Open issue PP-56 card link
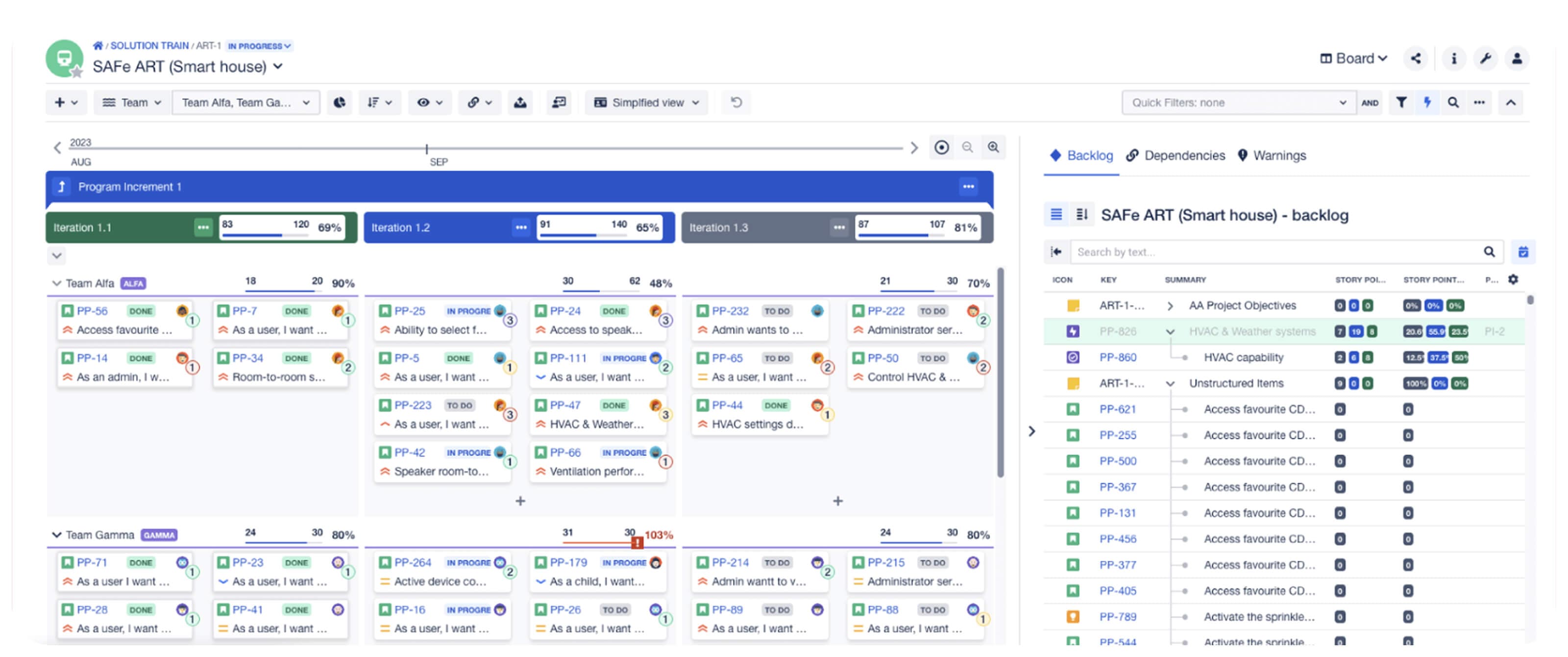The height and width of the screenshot is (657, 1568). click(92, 310)
